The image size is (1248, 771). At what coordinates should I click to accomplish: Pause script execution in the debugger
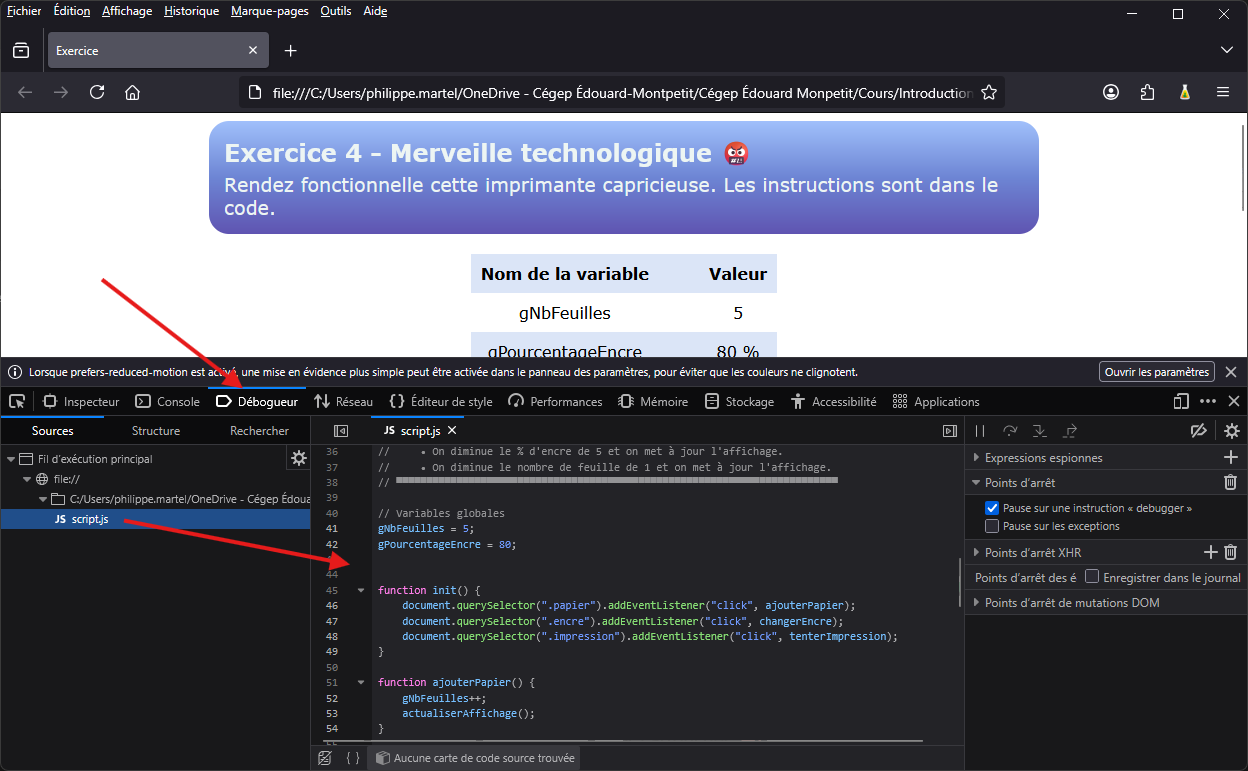pyautogui.click(x=980, y=431)
